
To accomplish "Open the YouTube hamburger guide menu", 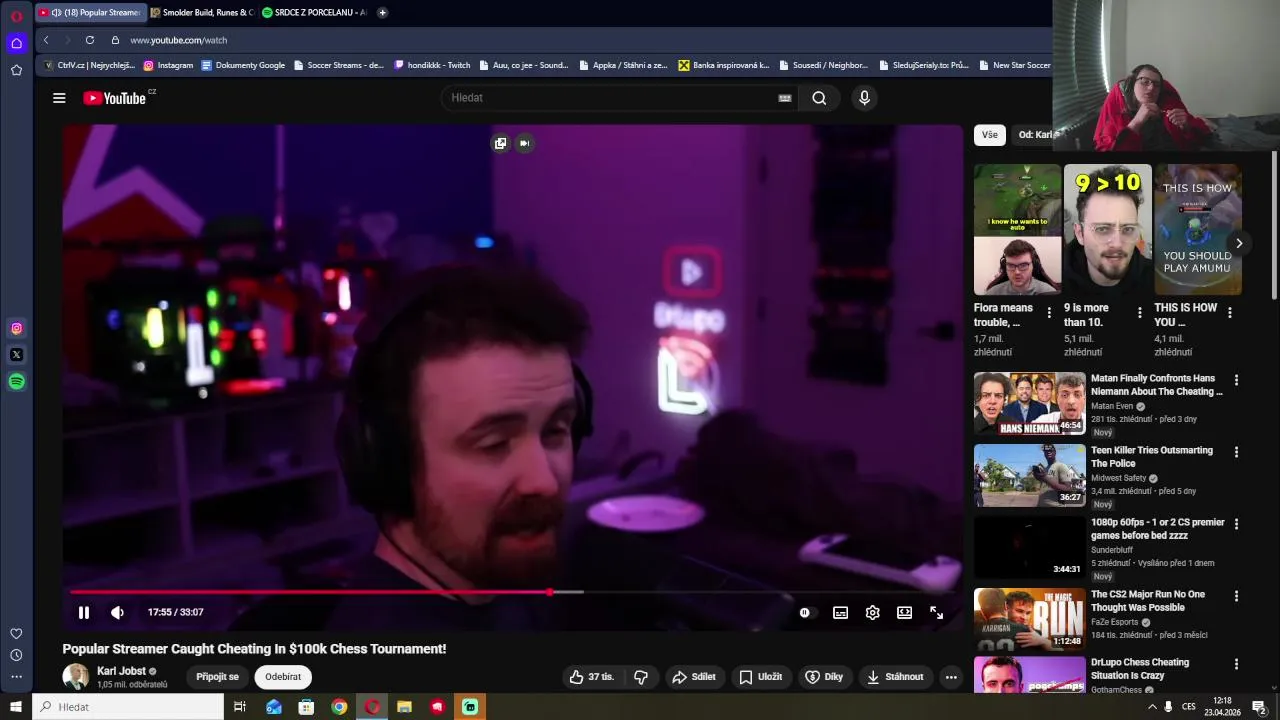I will tap(59, 98).
